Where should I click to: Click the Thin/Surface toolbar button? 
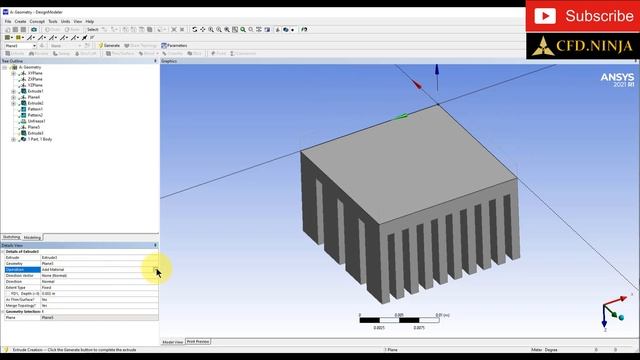coord(120,53)
